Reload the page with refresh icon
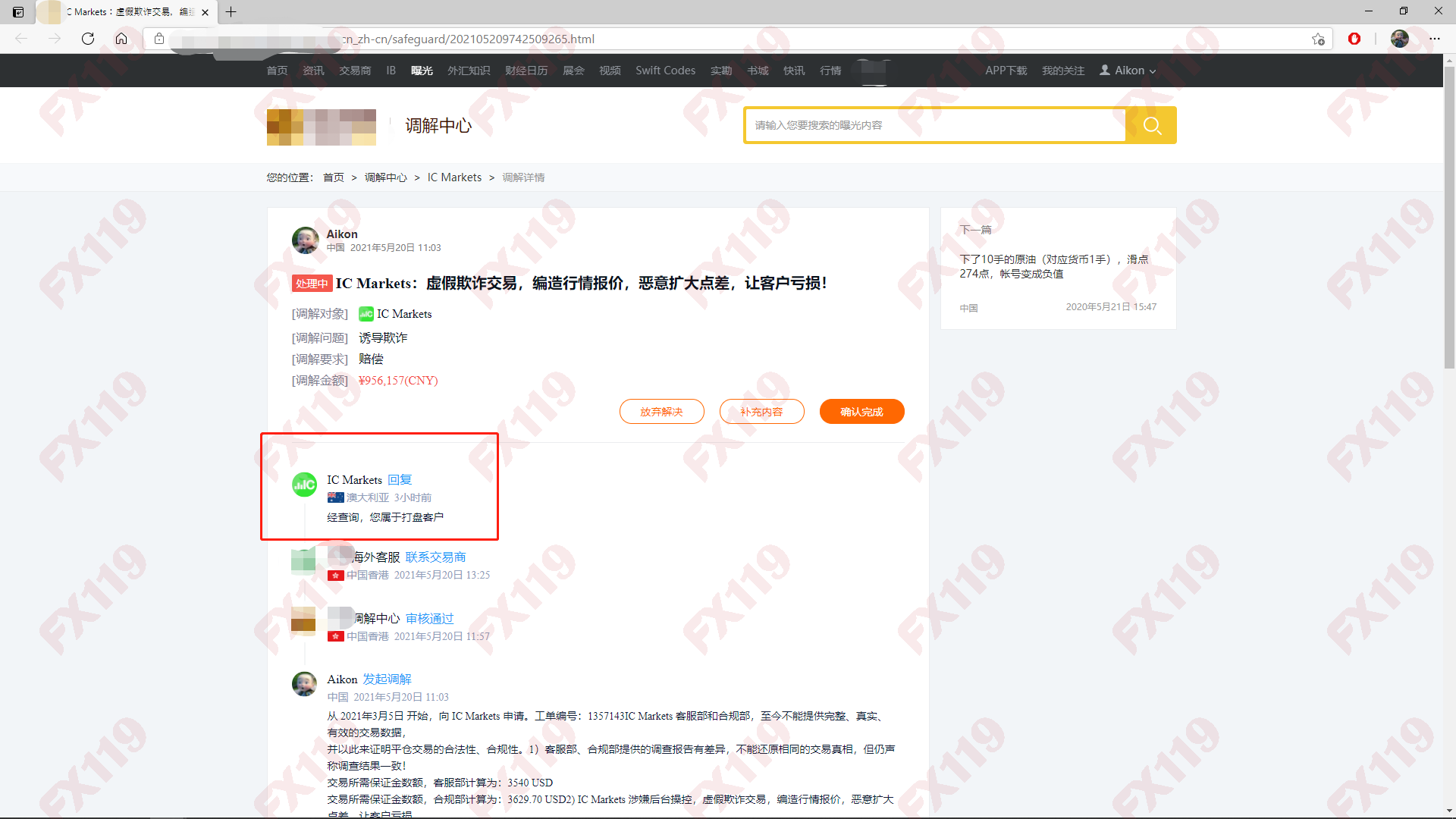 (88, 39)
